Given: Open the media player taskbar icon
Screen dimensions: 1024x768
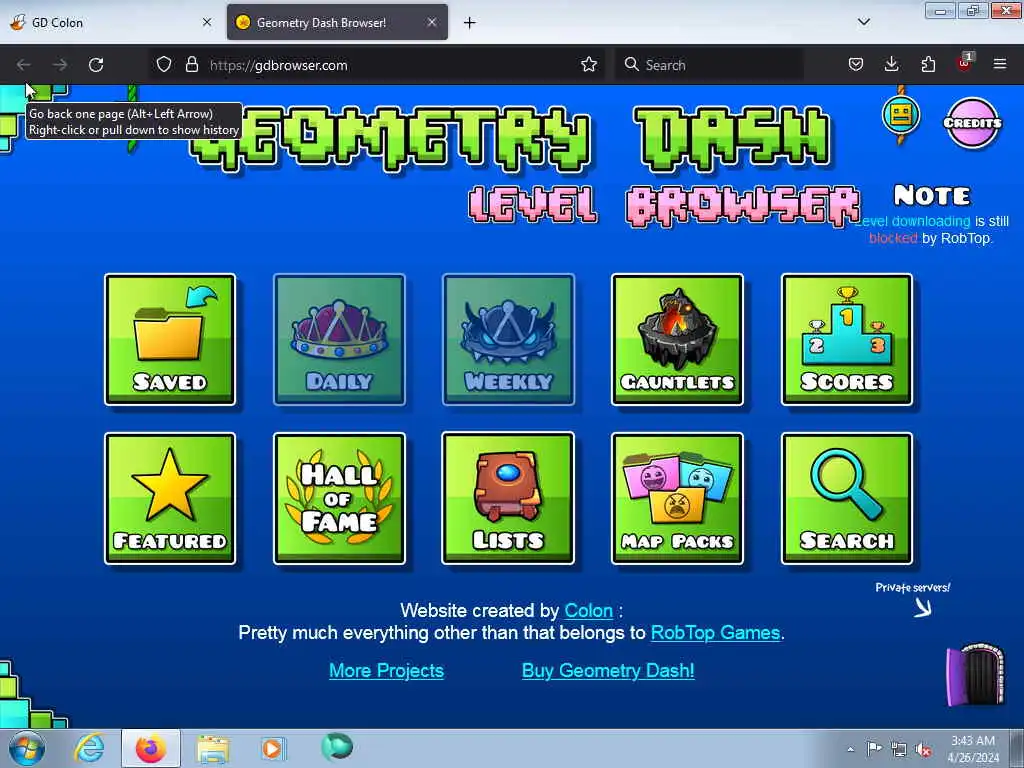Looking at the screenshot, I should click(273, 748).
